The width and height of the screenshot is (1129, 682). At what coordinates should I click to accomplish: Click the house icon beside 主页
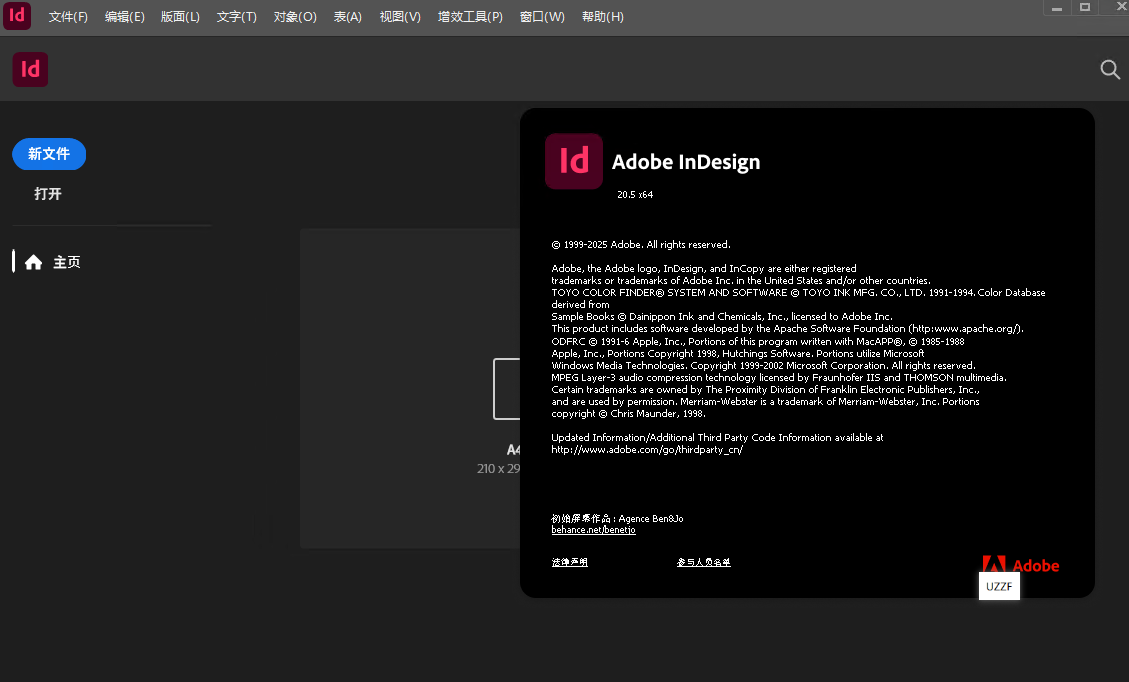click(33, 262)
